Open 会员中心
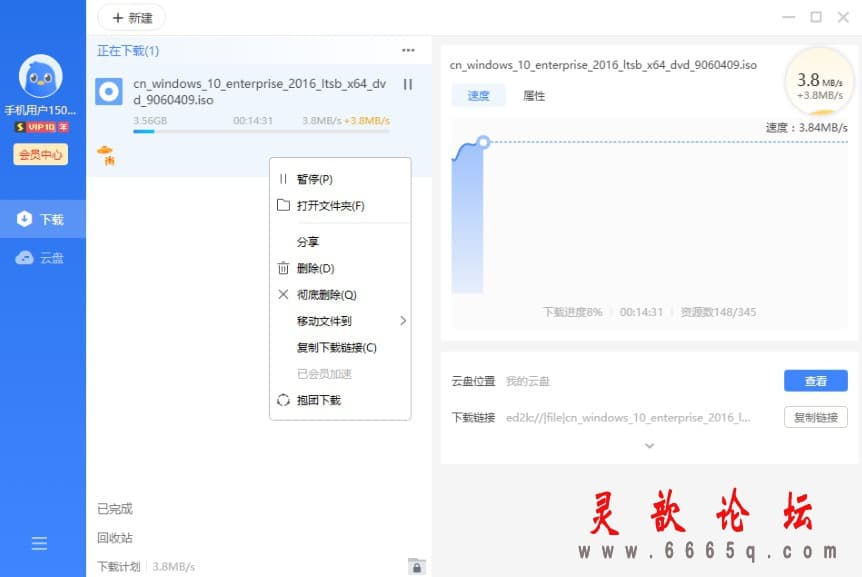This screenshot has width=862, height=577. 41,154
